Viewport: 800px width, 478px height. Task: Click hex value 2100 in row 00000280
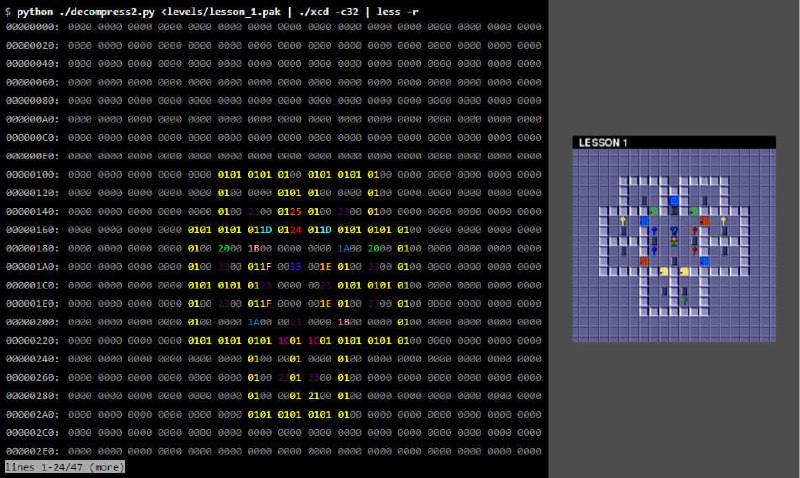point(319,396)
